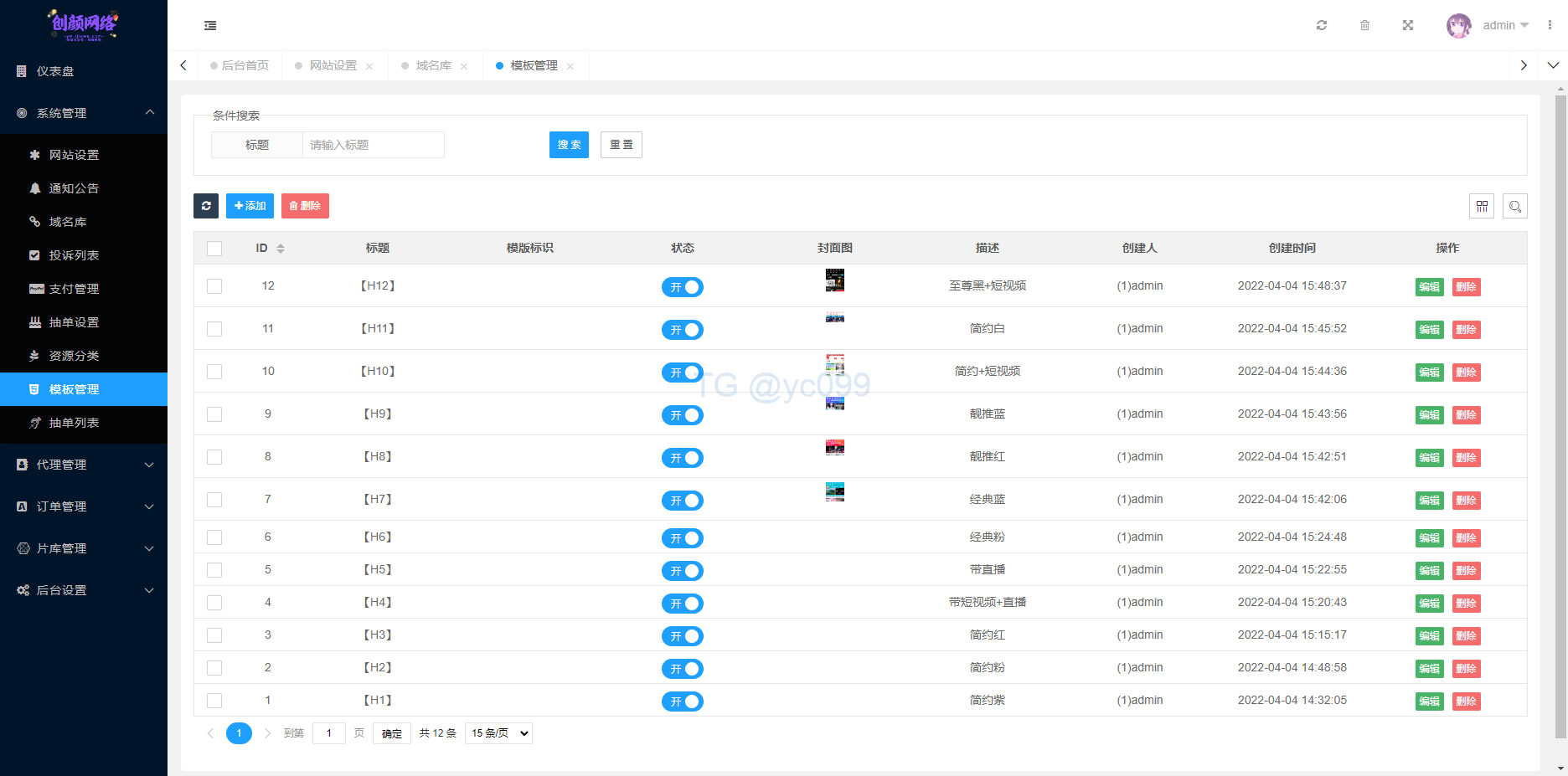Click the 请输入标题 title input field
This screenshot has height=776, width=1568.
[x=373, y=145]
